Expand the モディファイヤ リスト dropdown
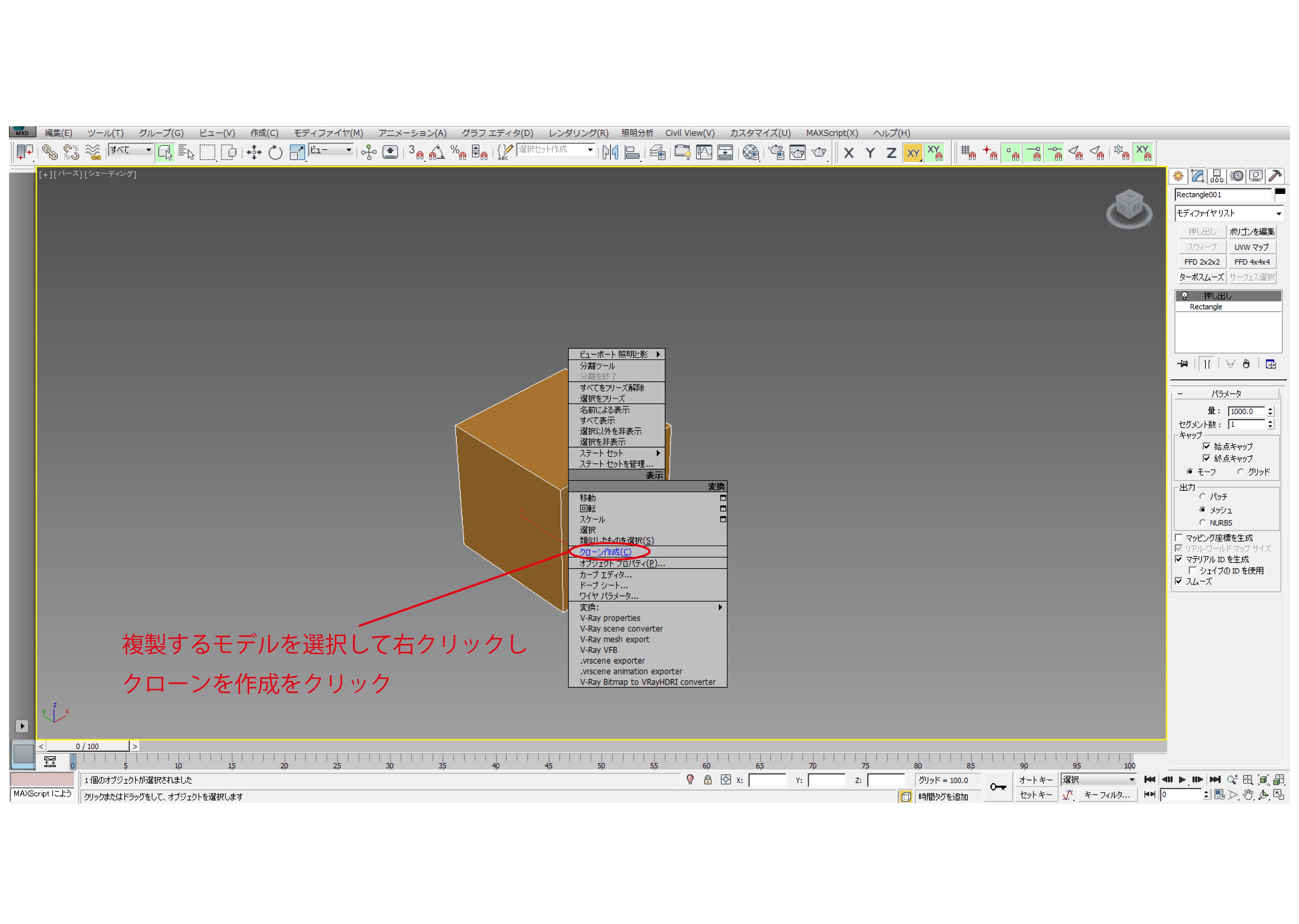This screenshot has width=1299, height=924. click(x=1279, y=213)
